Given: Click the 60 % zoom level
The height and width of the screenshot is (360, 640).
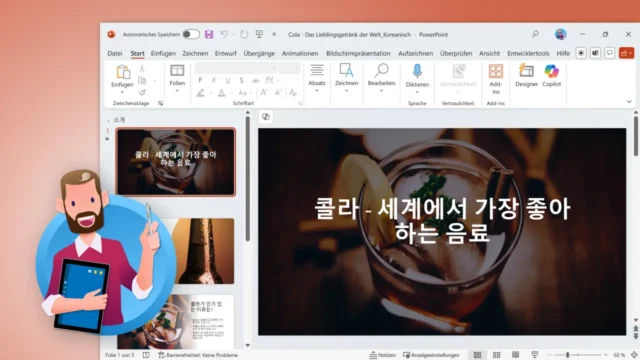Looking at the screenshot, I should 619,355.
